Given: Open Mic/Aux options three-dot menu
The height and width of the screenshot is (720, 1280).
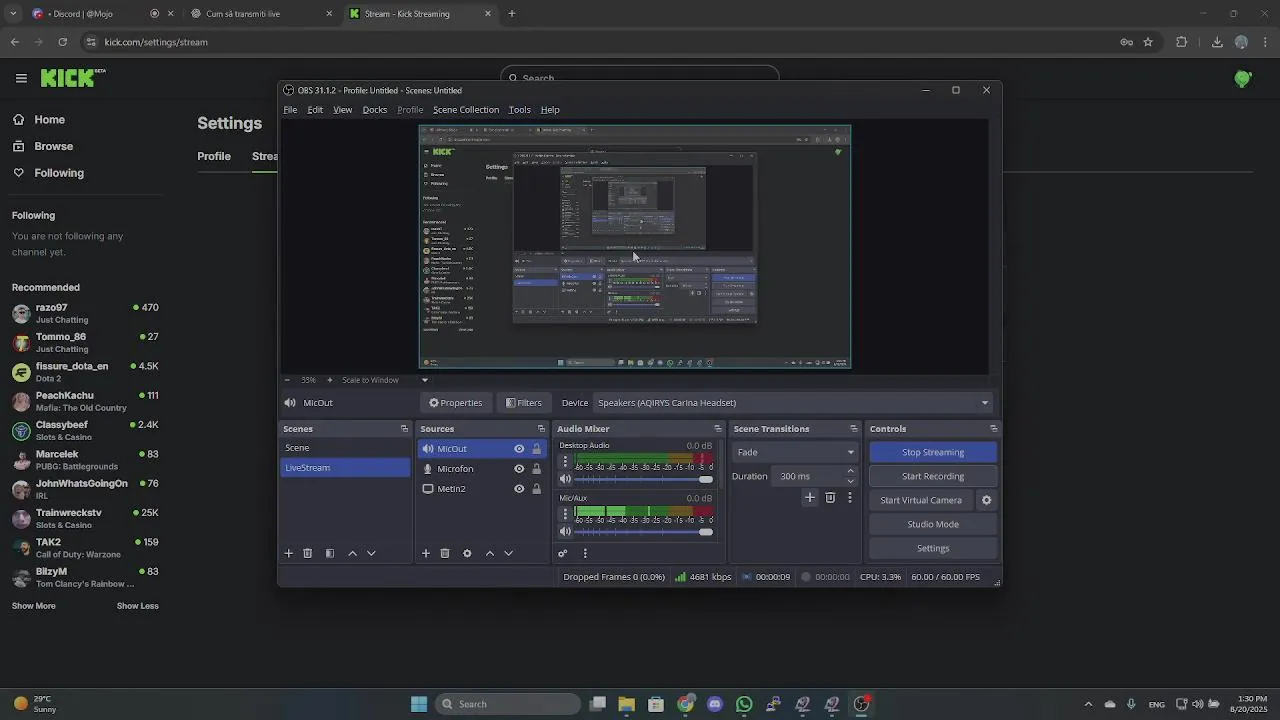Looking at the screenshot, I should (565, 514).
